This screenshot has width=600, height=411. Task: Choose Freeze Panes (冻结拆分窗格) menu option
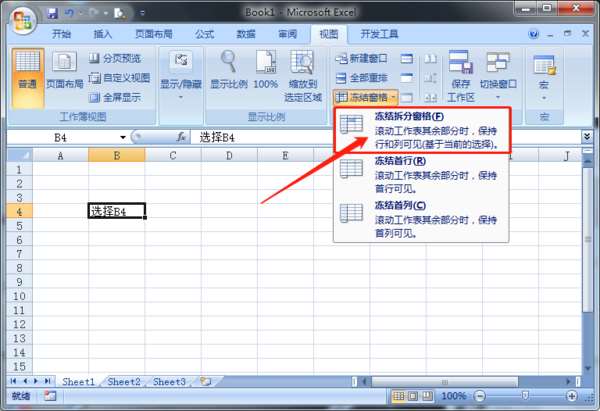click(422, 130)
